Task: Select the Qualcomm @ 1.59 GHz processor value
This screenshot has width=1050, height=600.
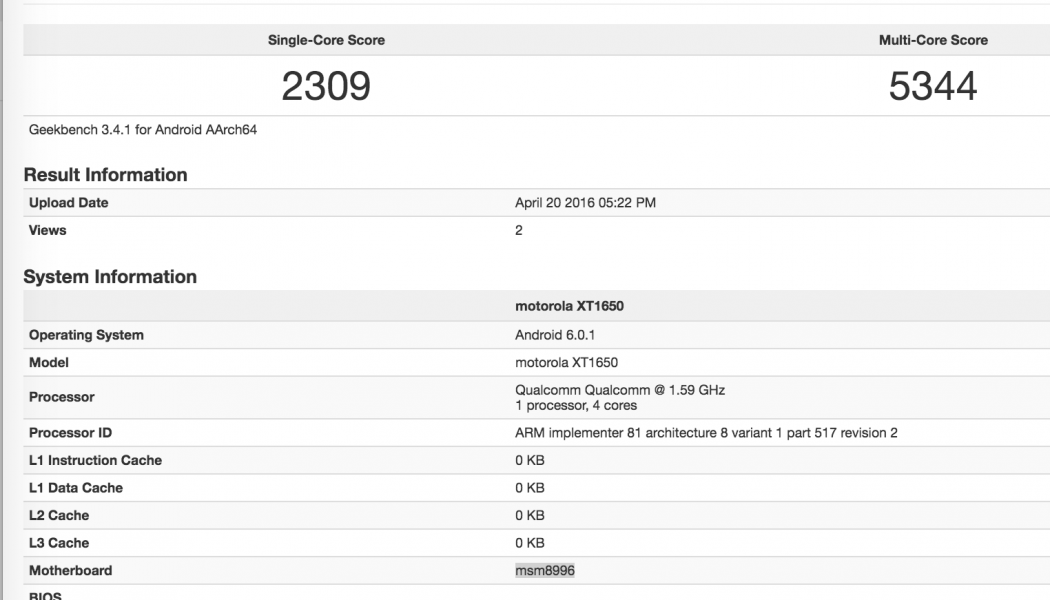Action: (619, 389)
